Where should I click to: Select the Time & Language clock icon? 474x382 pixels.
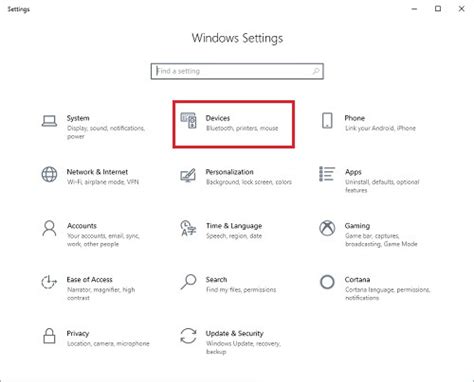tap(188, 228)
